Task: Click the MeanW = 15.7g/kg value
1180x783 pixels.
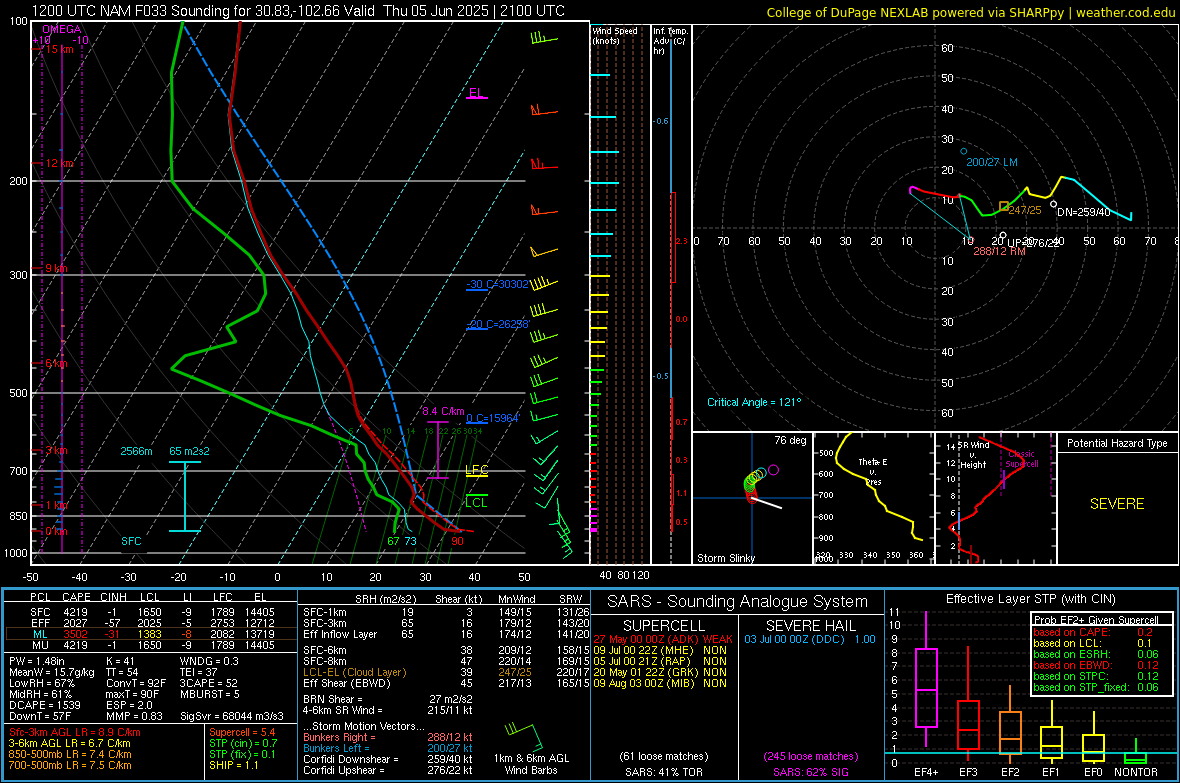Action: click(x=51, y=672)
